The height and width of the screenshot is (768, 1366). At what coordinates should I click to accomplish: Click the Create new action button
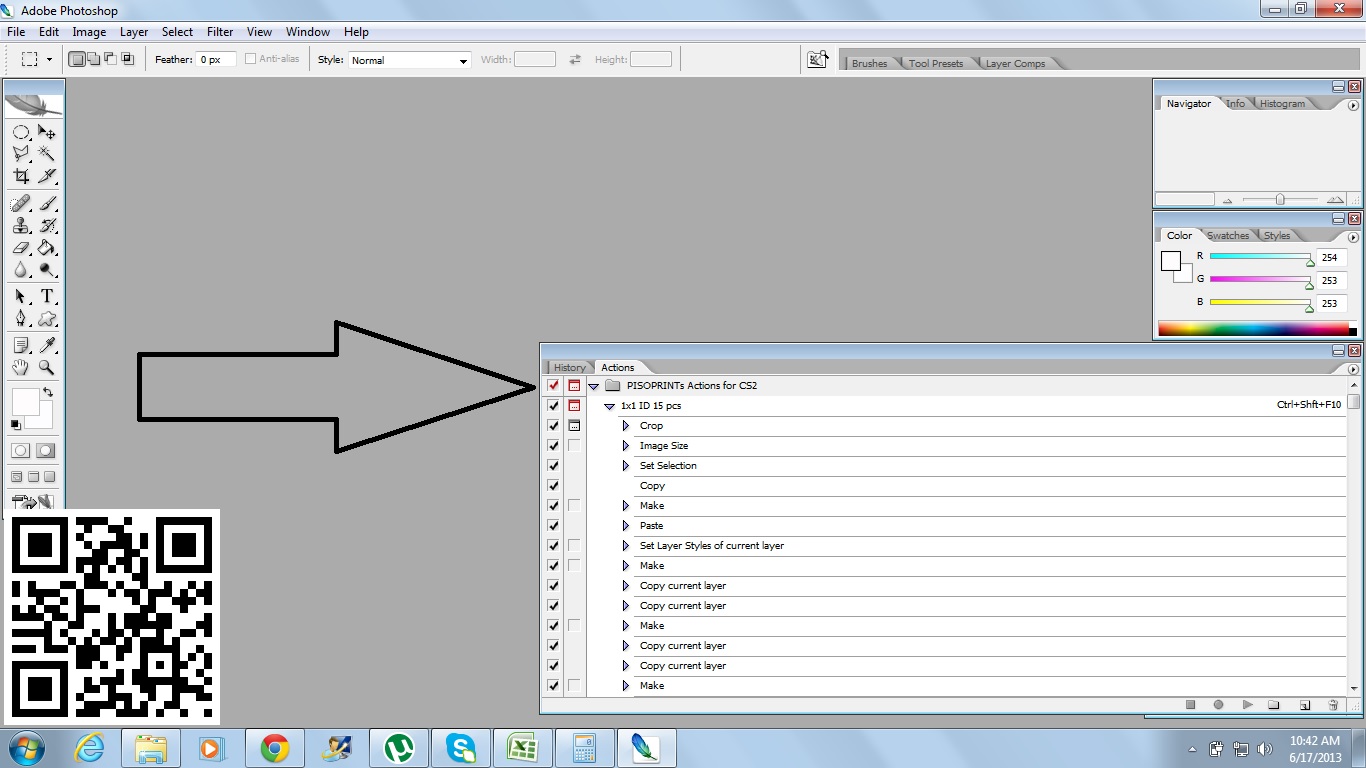(x=1304, y=705)
